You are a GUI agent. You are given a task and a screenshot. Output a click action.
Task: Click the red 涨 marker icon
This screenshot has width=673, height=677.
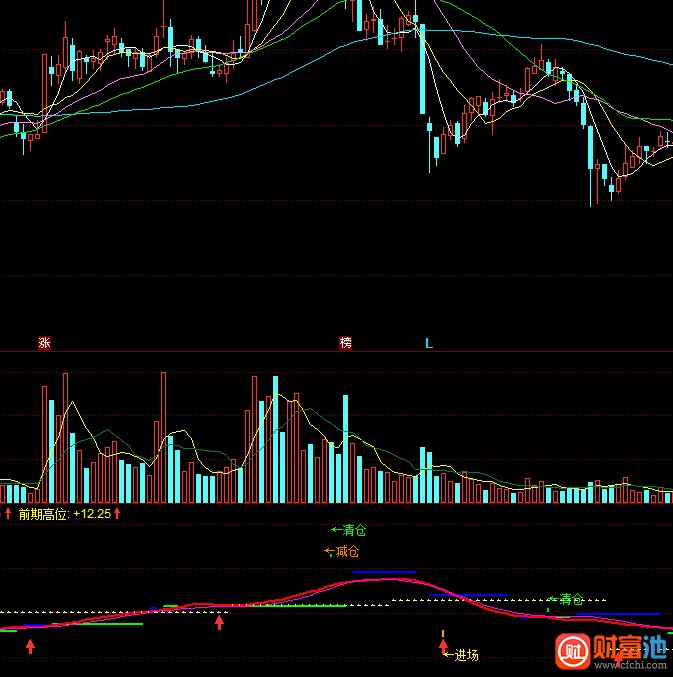[x=44, y=343]
